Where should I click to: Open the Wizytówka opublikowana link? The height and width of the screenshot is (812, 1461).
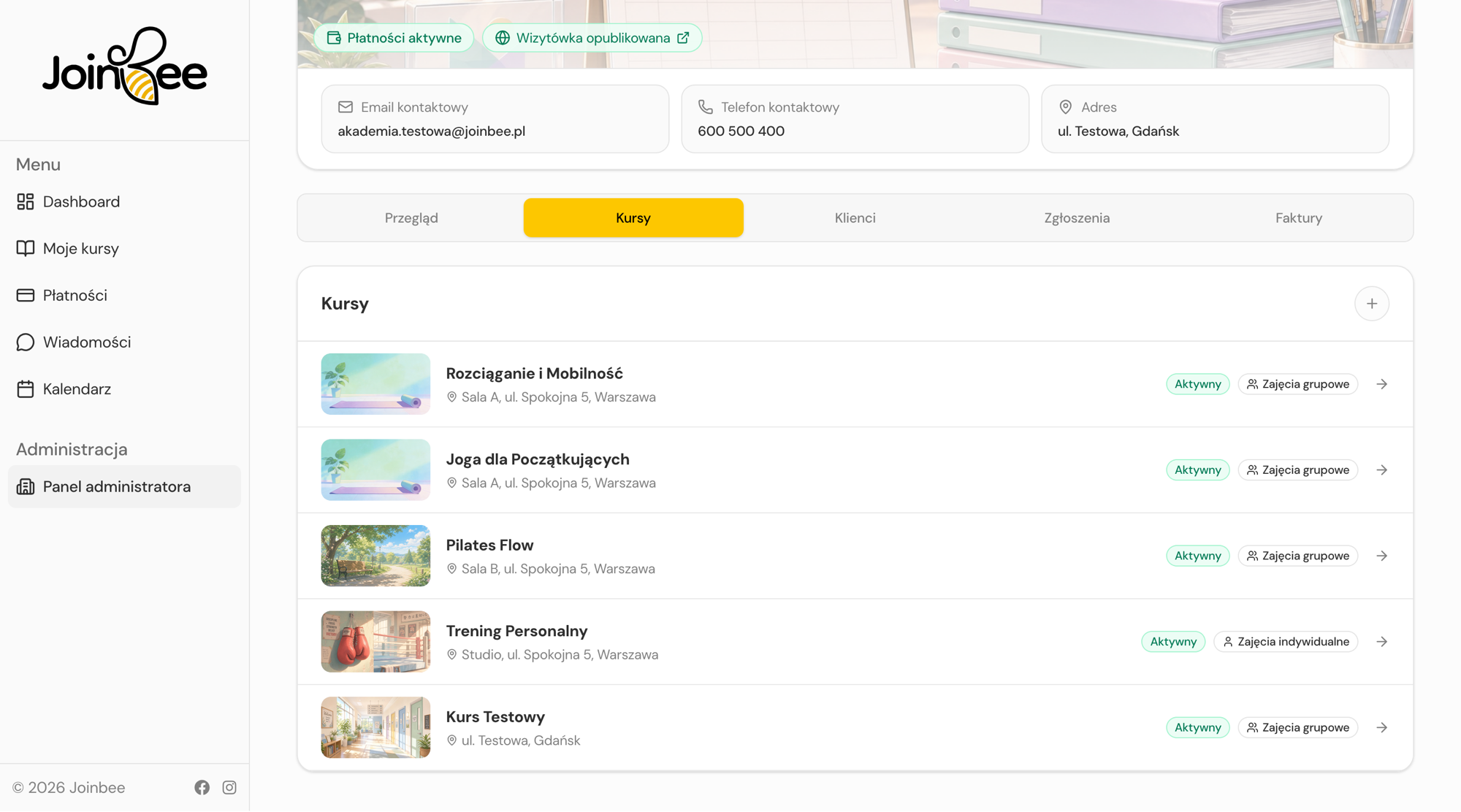pos(592,38)
